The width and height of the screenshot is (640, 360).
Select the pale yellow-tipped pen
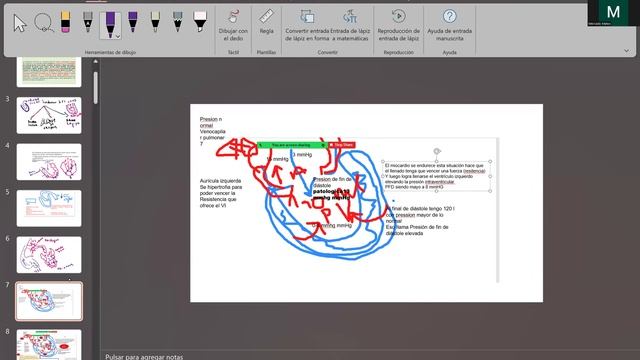click(155, 22)
